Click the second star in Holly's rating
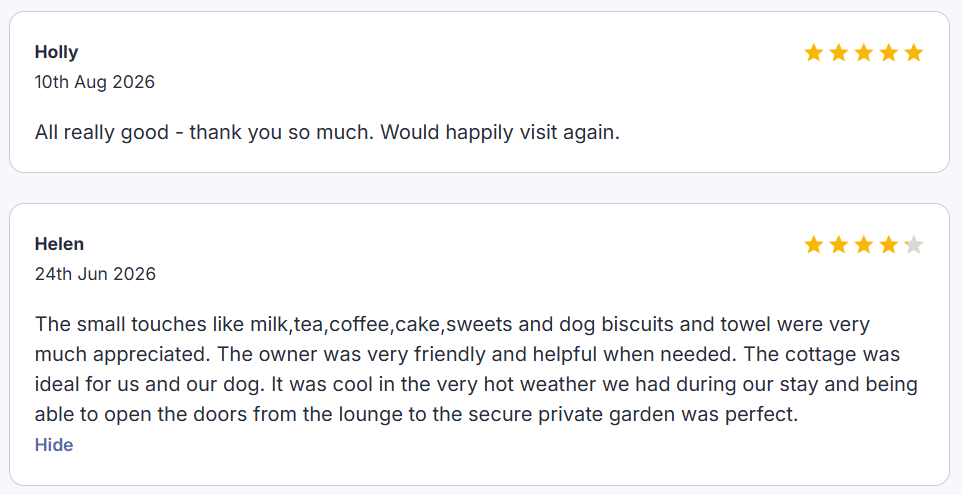Screen dimensions: 962x495 (839, 53)
